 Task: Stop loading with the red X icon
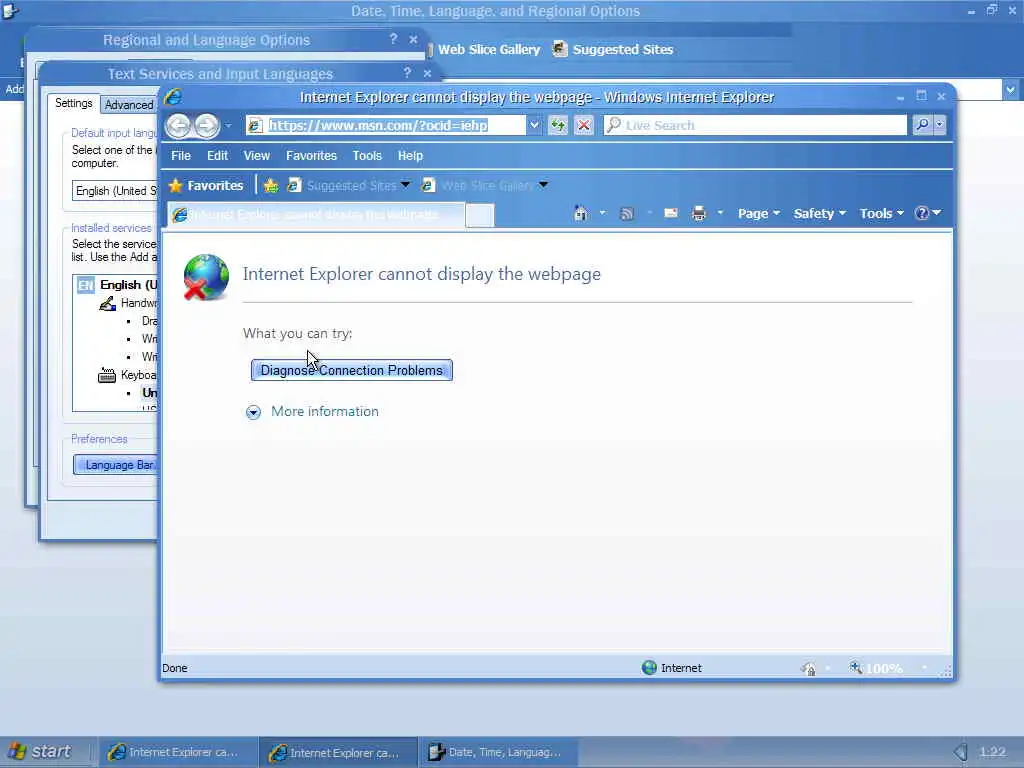point(584,125)
